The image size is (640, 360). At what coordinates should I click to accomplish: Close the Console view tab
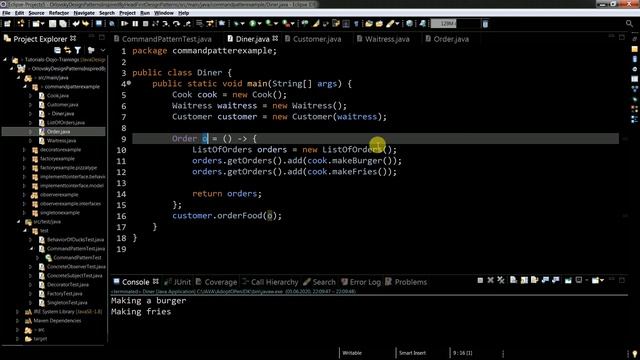(x=156, y=282)
